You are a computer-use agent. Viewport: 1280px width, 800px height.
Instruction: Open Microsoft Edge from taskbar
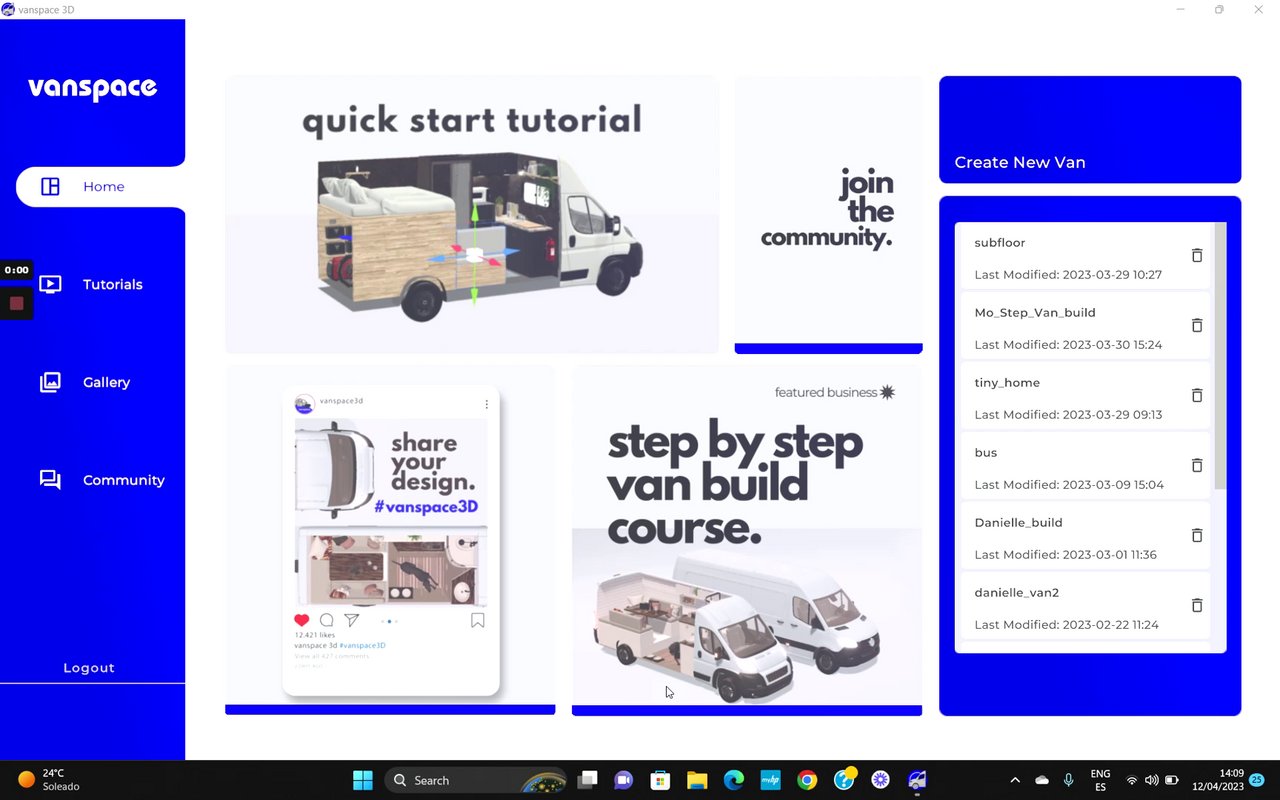click(734, 780)
